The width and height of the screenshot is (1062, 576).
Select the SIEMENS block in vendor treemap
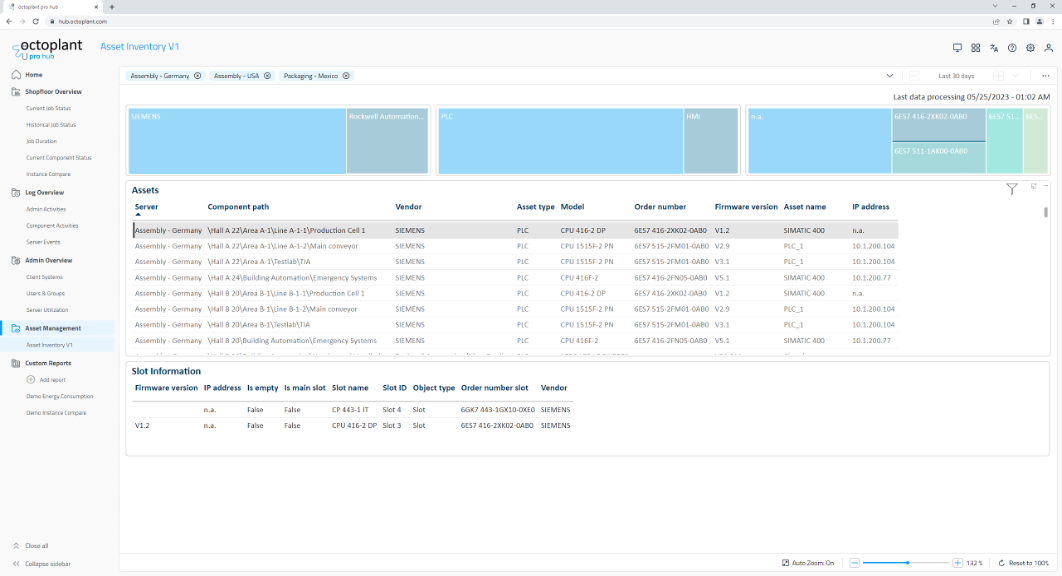coord(237,142)
